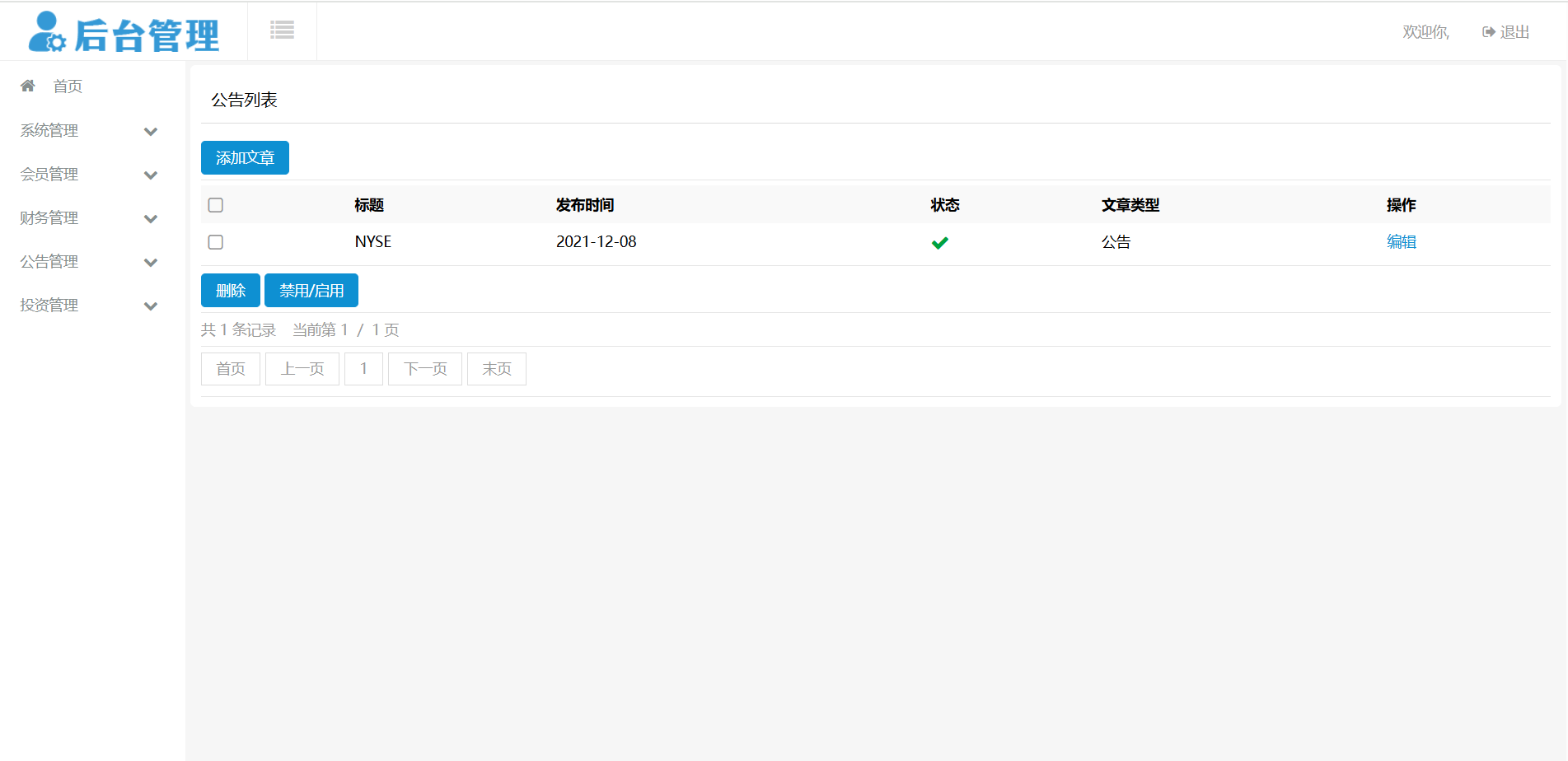Expand the 公告管理 chevron

point(151,262)
